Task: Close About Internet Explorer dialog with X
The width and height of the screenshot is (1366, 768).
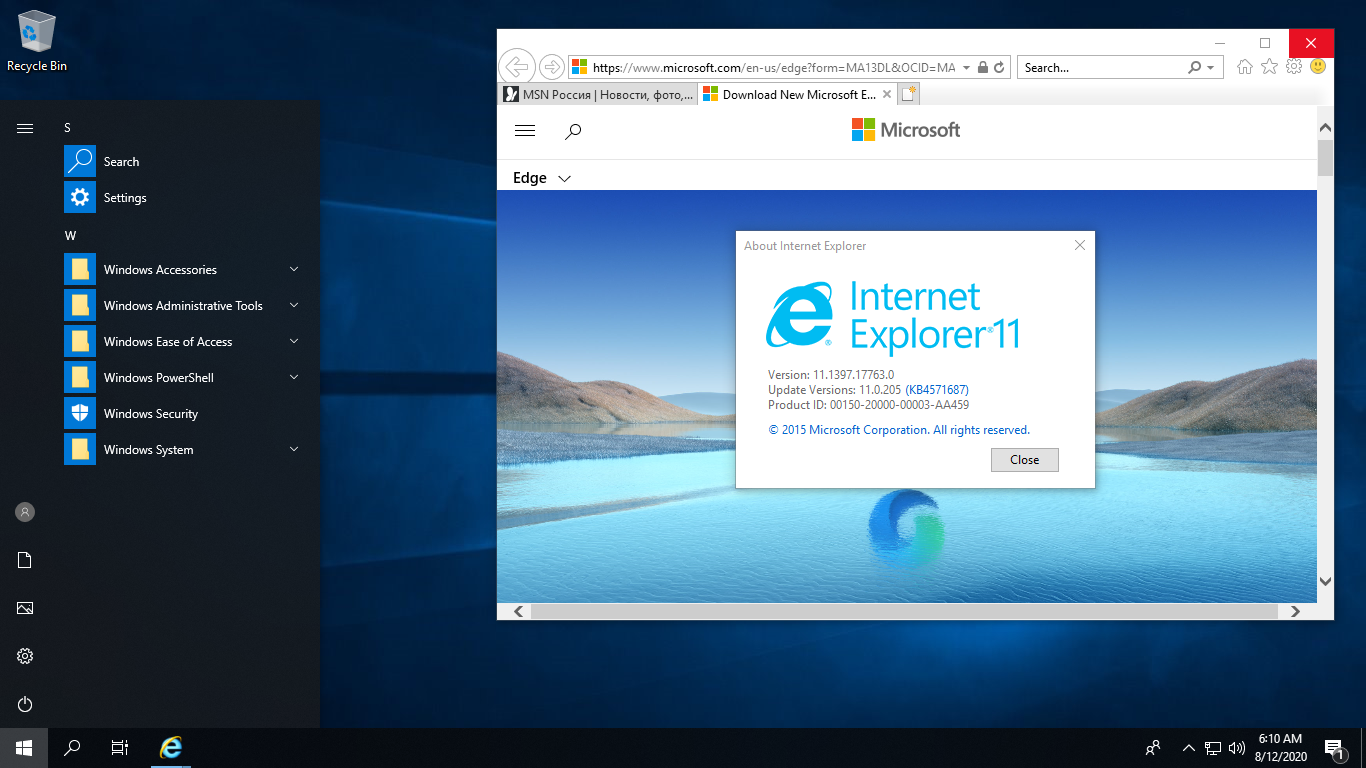Action: (1080, 245)
